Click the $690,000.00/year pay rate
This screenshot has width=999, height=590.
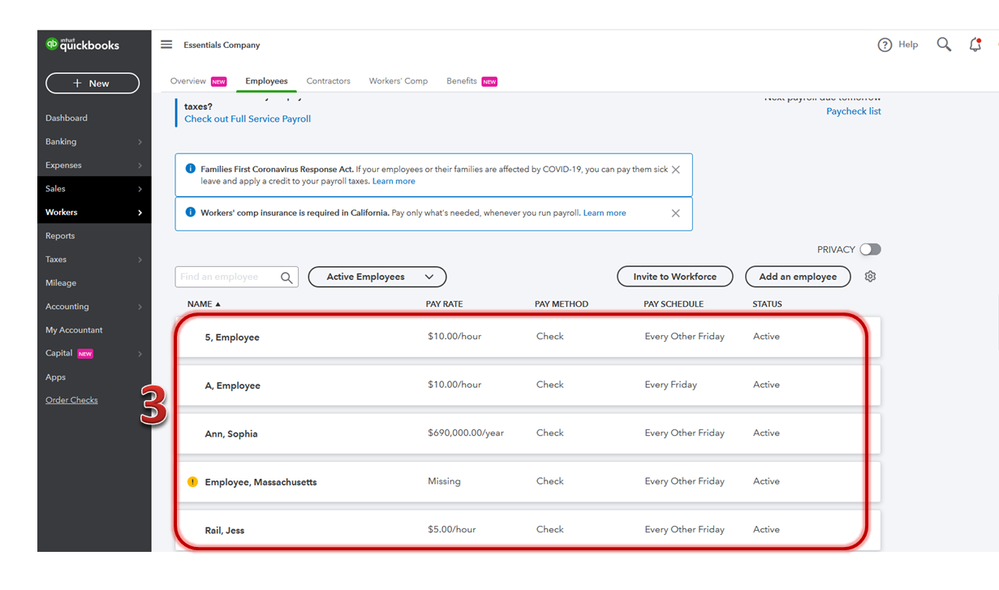(466, 433)
